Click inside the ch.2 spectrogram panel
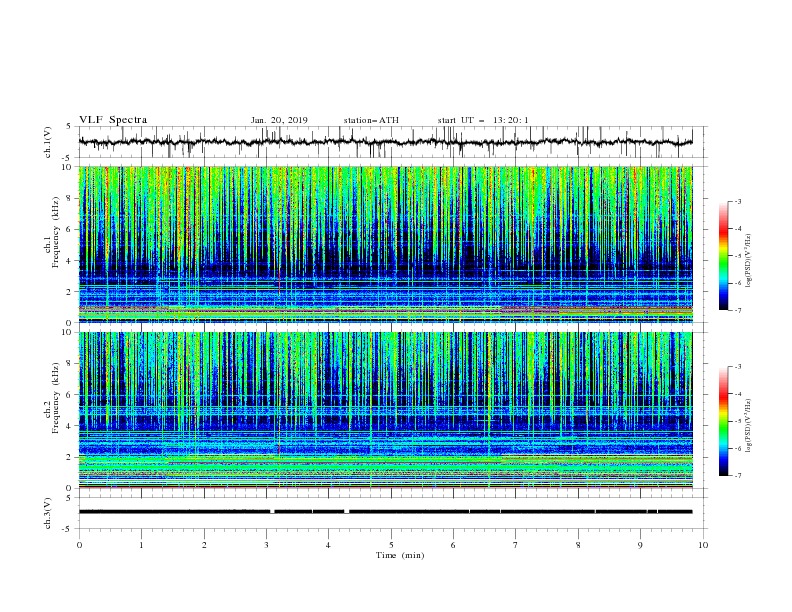Image resolution: width=792 pixels, height=612 pixels. click(x=385, y=410)
